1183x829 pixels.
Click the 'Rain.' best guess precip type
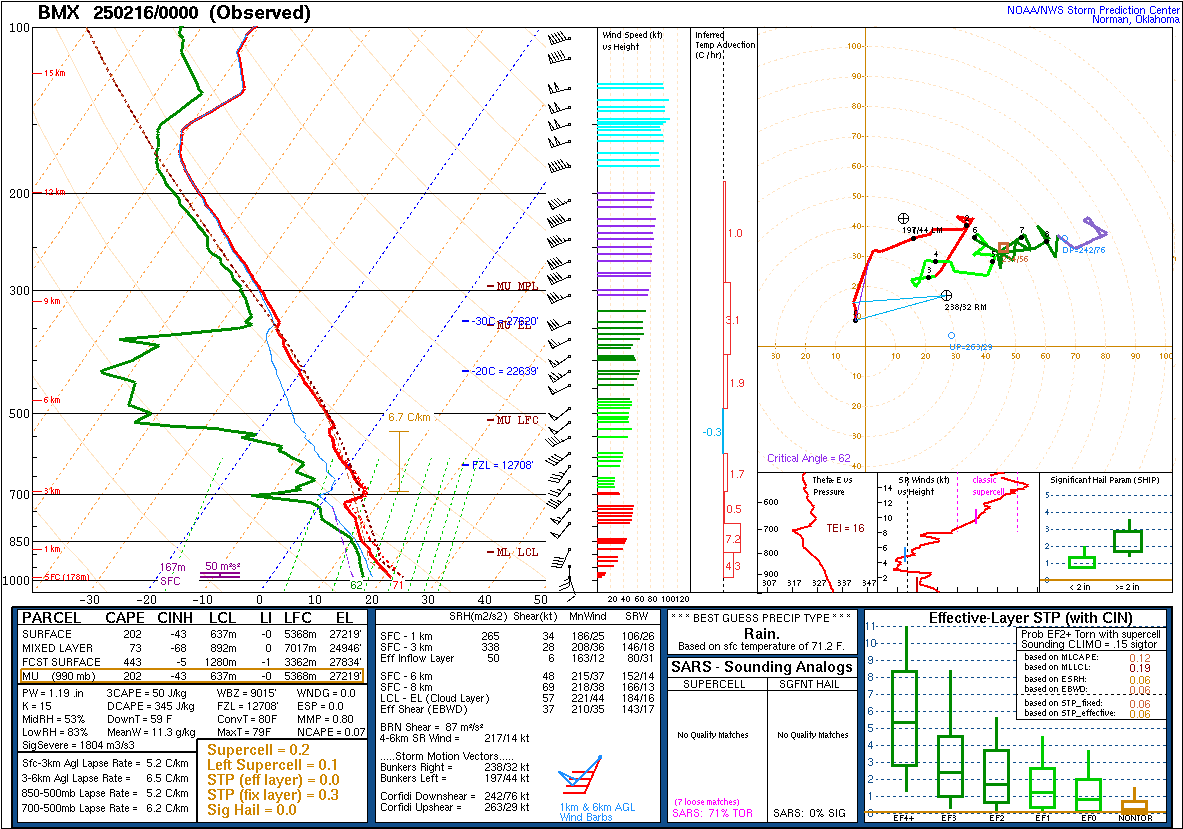(763, 631)
